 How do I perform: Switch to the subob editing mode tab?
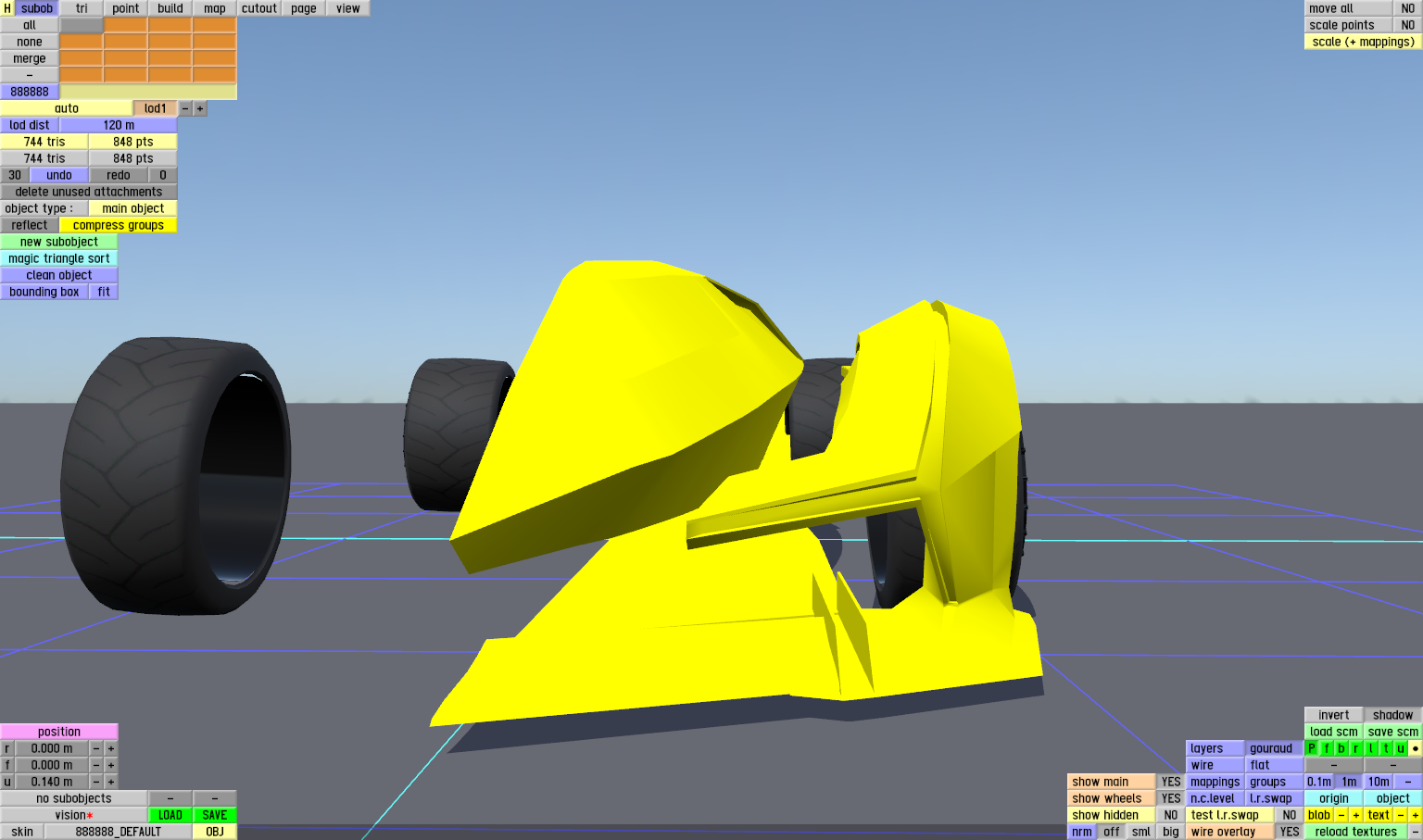click(37, 8)
